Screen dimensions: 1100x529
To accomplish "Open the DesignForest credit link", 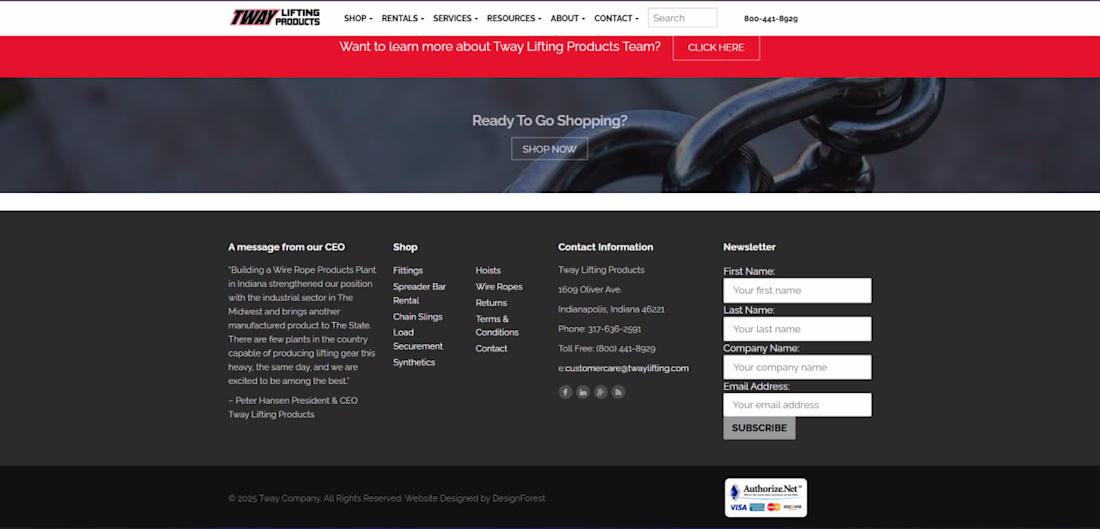I will (518, 499).
